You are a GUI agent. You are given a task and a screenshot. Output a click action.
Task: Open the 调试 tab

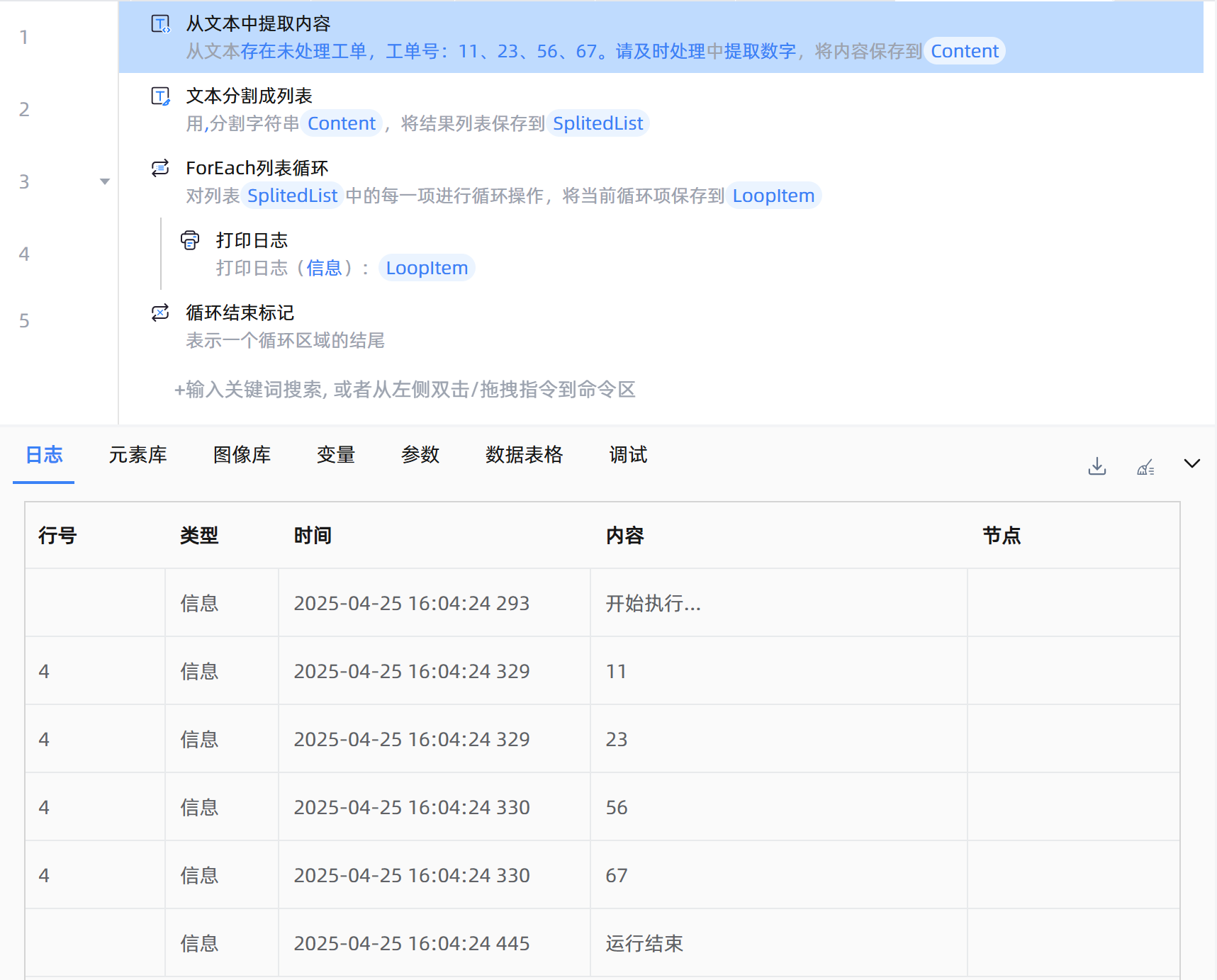628,455
